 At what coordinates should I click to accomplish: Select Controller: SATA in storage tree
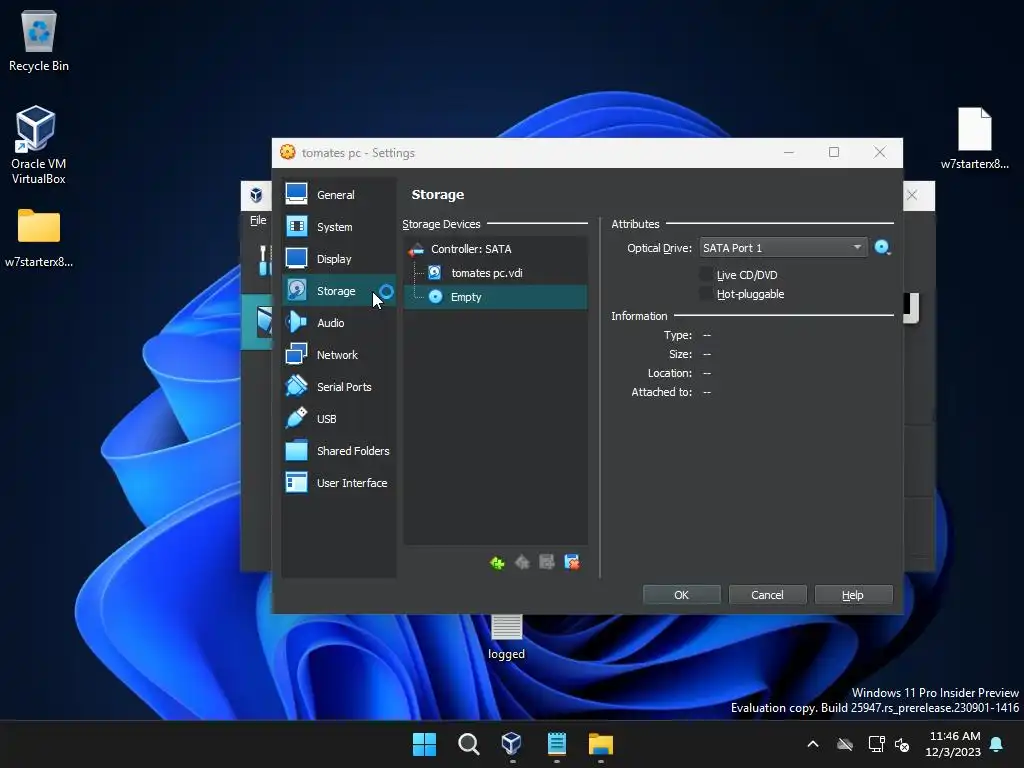pos(495,249)
